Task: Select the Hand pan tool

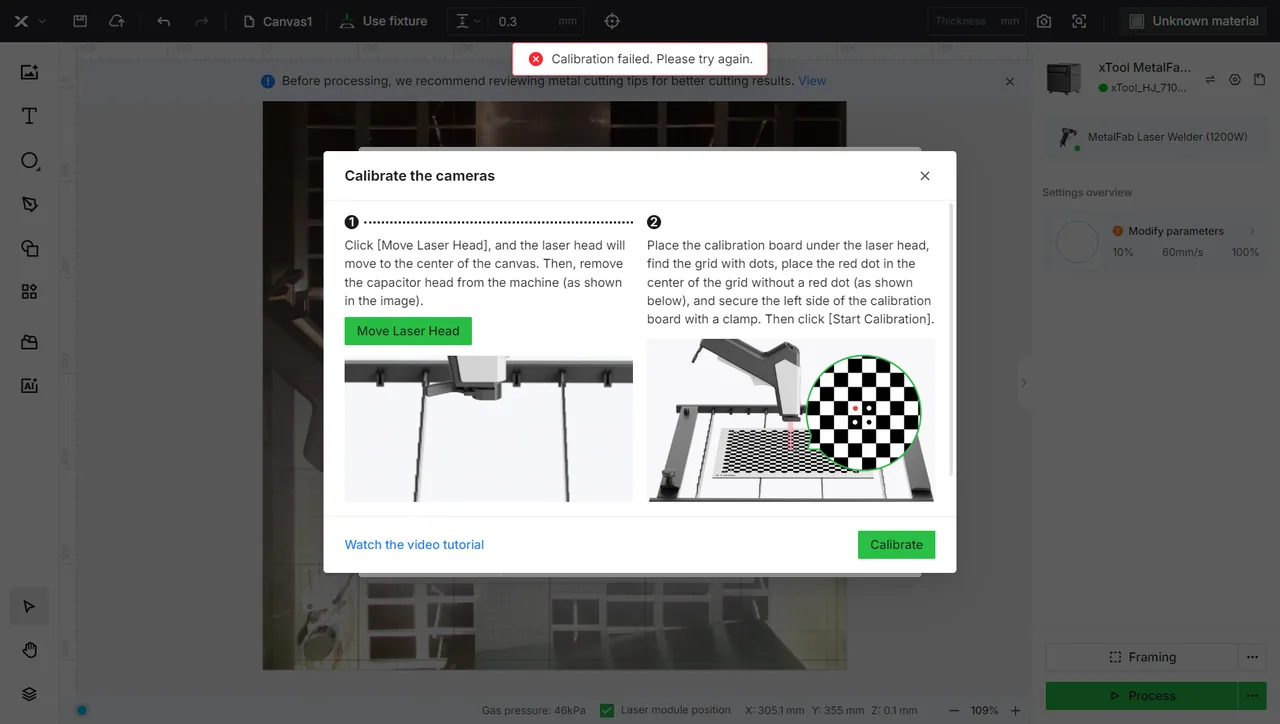Action: (29, 650)
